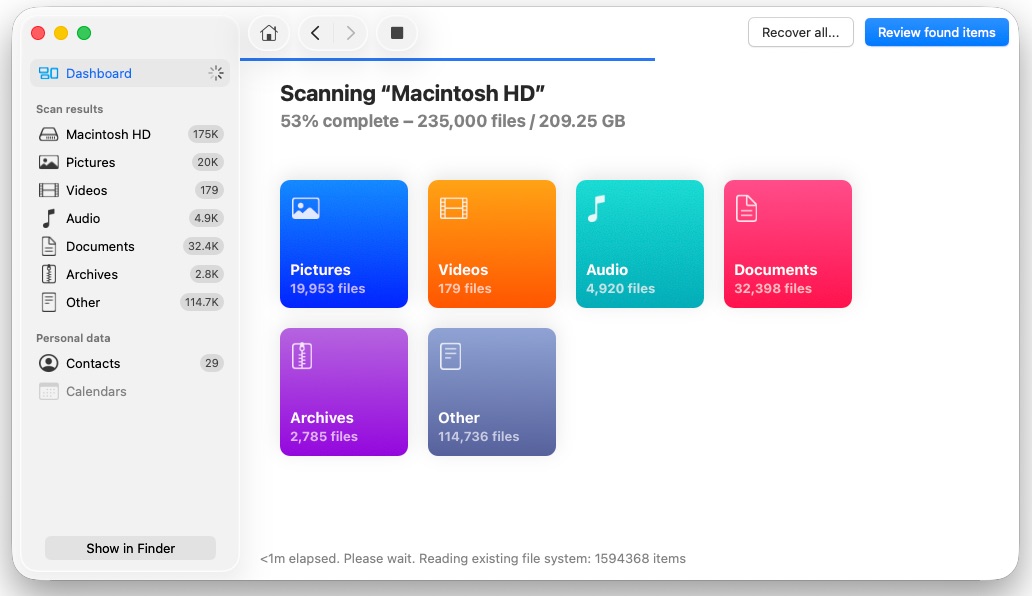The width and height of the screenshot is (1032, 596).
Task: Click the 114,736 files count text
Action: (478, 436)
